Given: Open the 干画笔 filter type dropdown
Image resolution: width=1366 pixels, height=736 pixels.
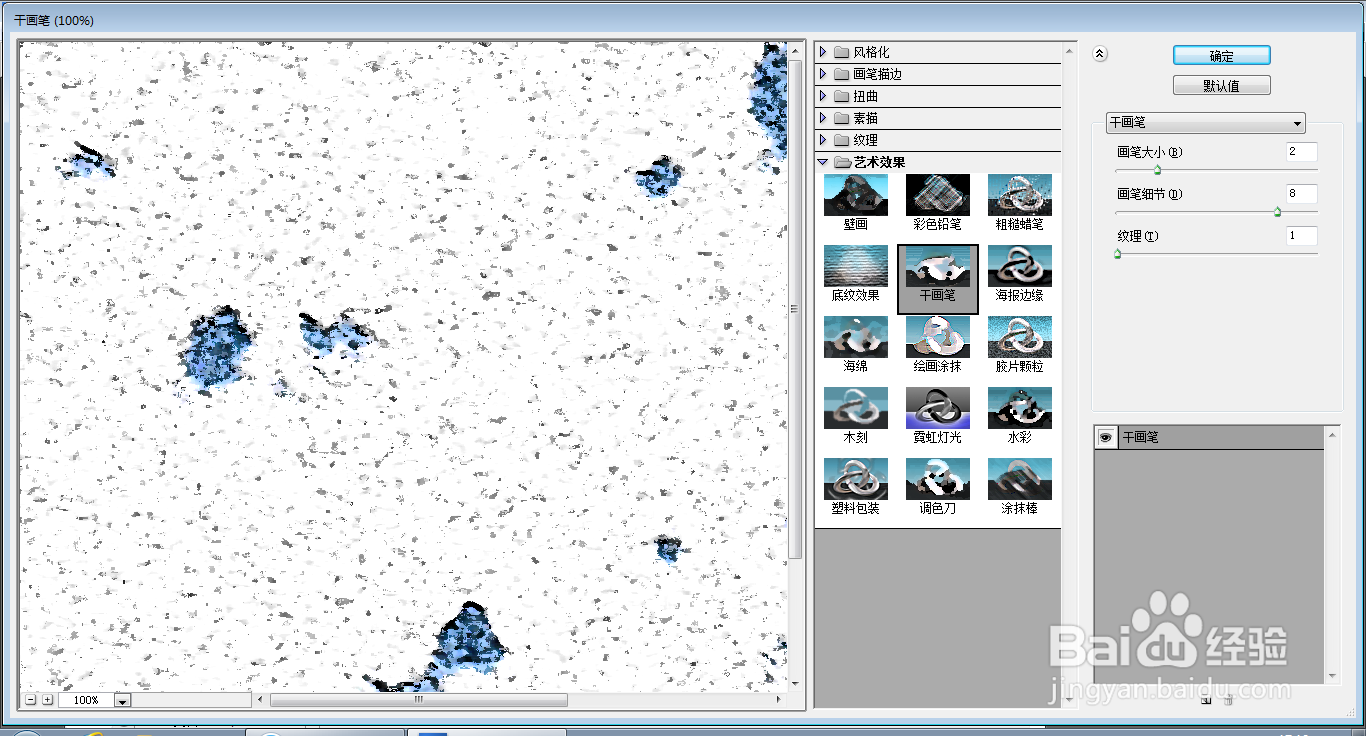Looking at the screenshot, I should pyautogui.click(x=1206, y=123).
